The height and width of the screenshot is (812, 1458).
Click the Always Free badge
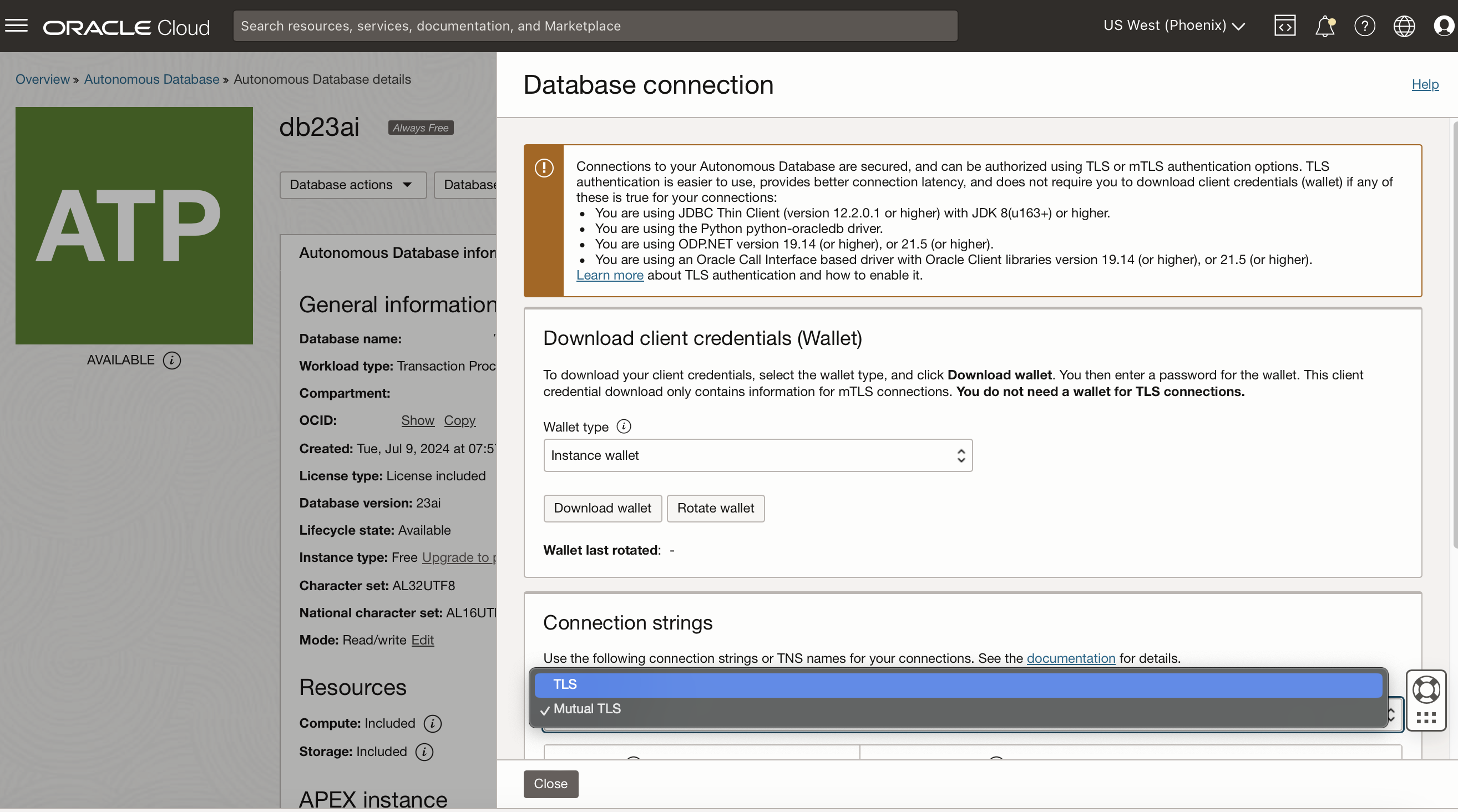pos(421,129)
